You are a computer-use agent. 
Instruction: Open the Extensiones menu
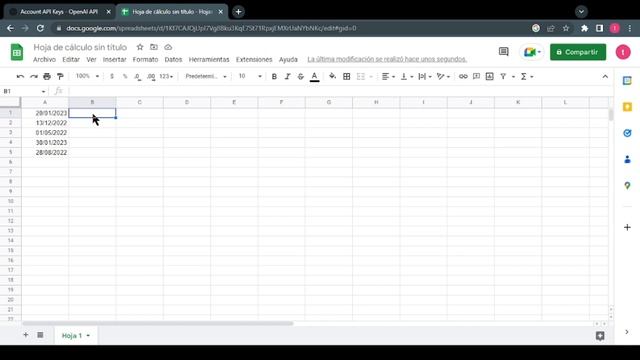click(x=254, y=60)
